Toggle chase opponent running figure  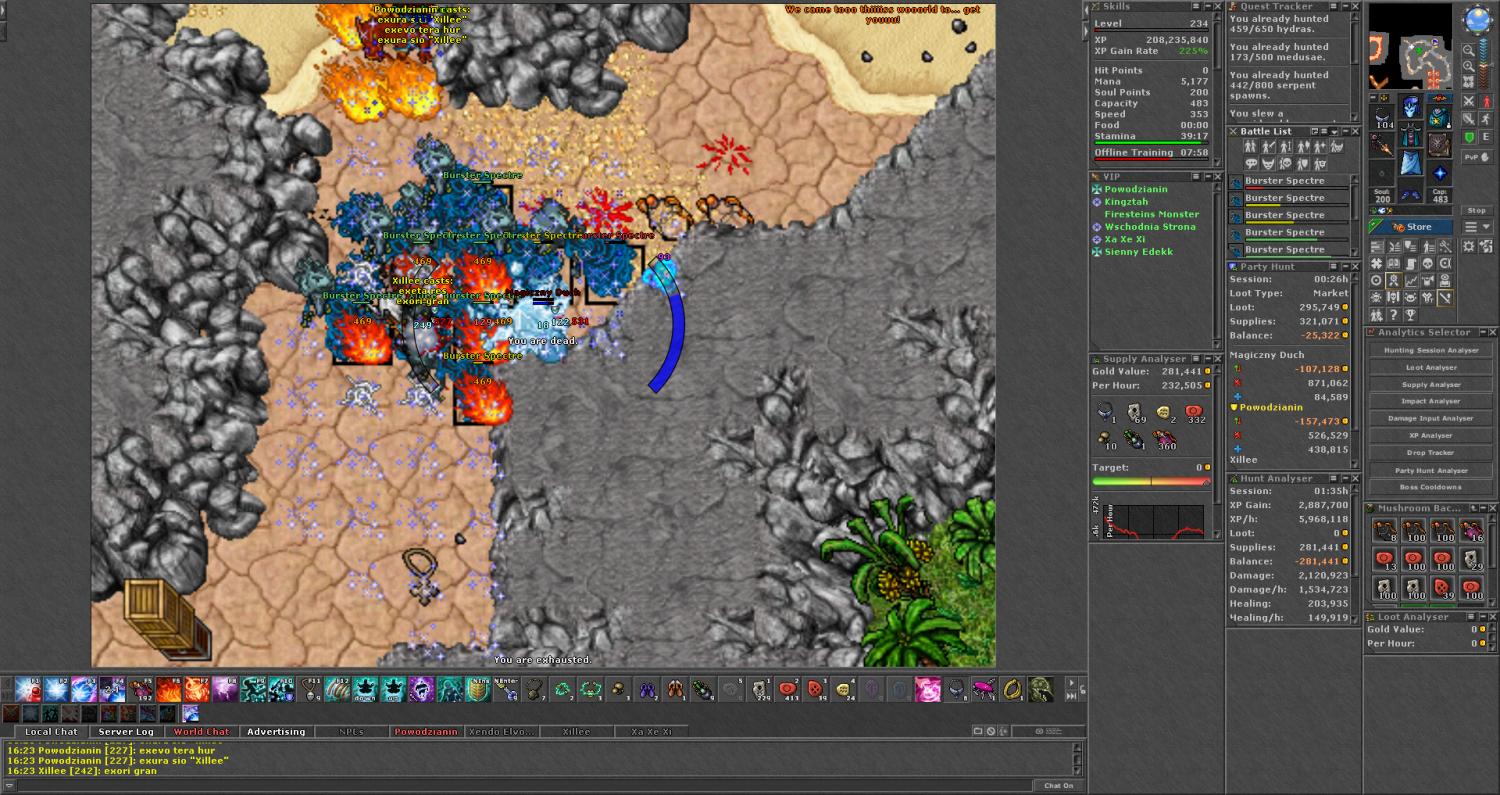click(x=1487, y=119)
